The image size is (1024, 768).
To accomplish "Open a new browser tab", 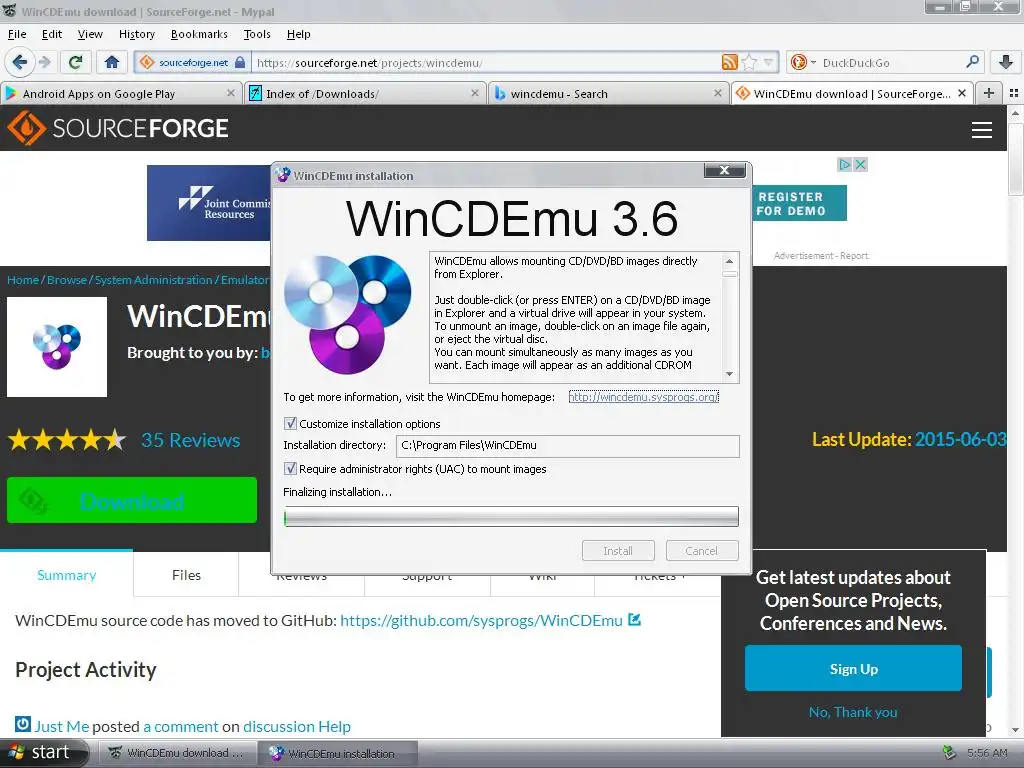I will [x=989, y=93].
